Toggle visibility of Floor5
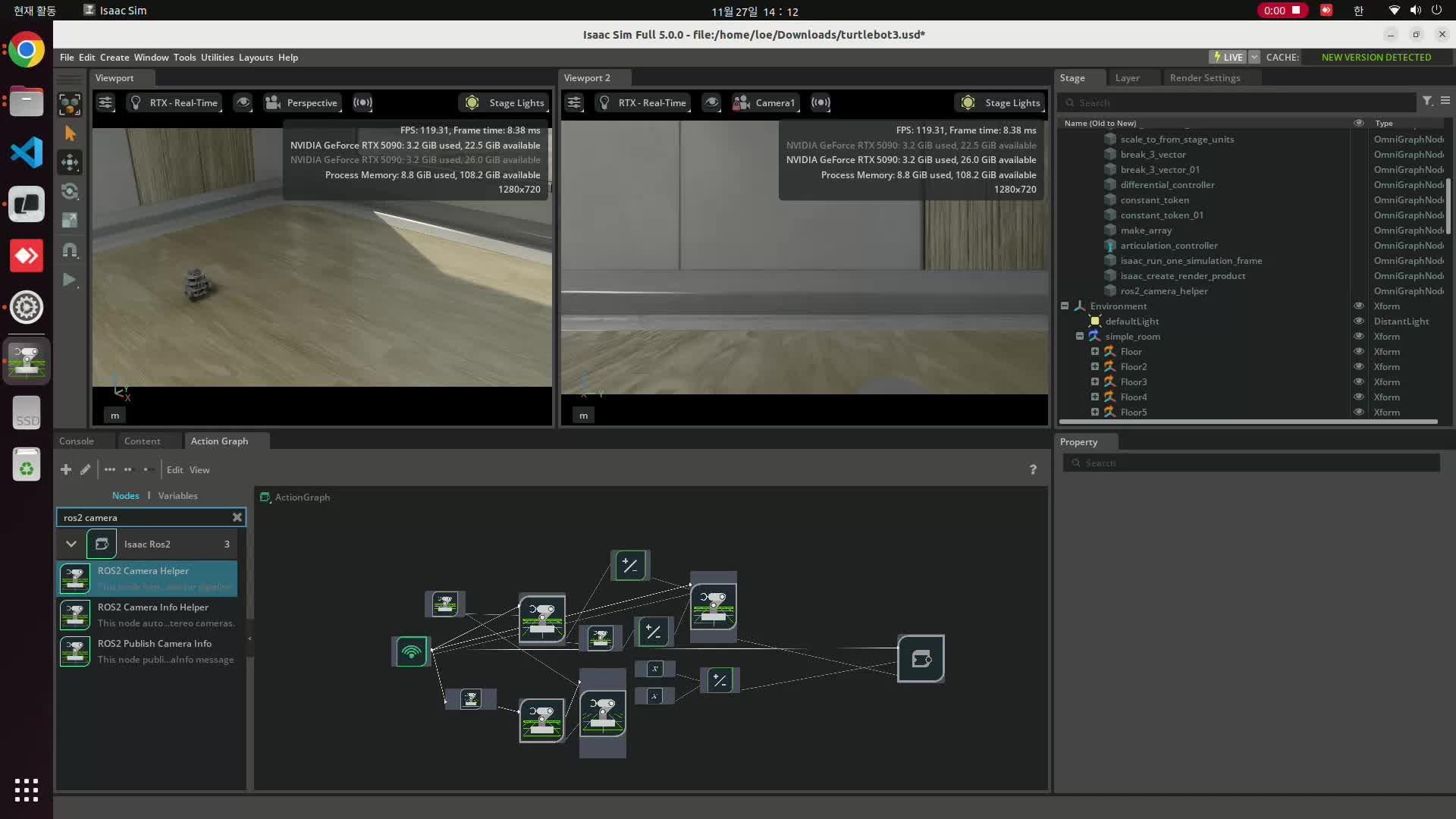 (x=1358, y=413)
